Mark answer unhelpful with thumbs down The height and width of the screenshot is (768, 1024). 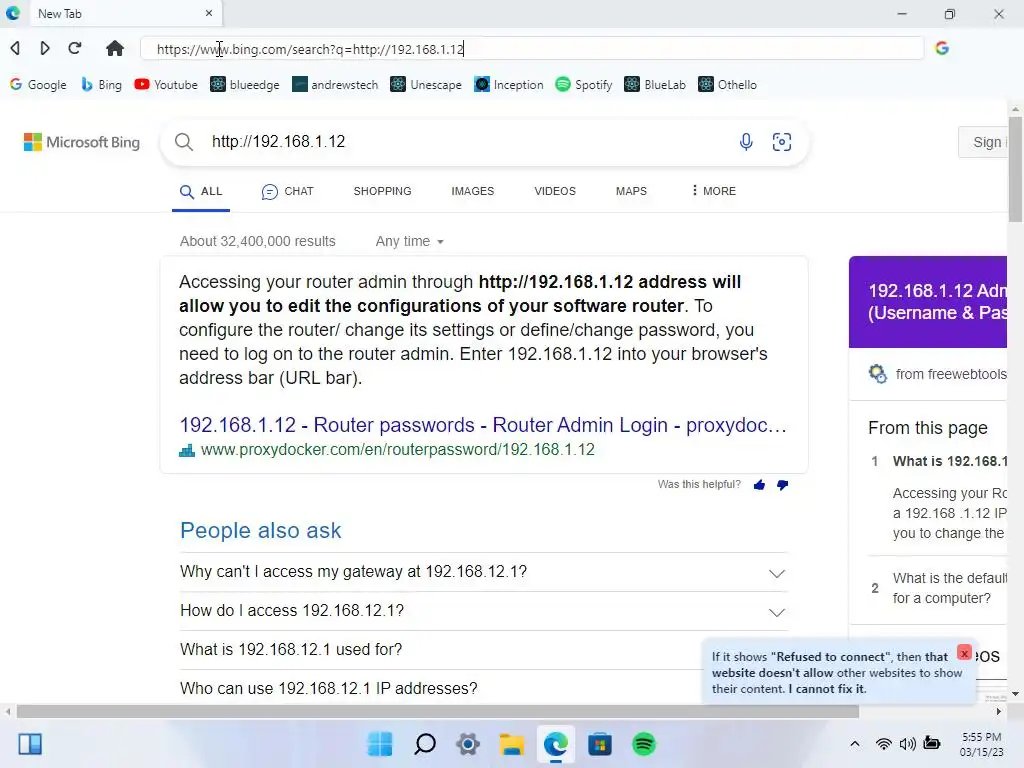[782, 485]
